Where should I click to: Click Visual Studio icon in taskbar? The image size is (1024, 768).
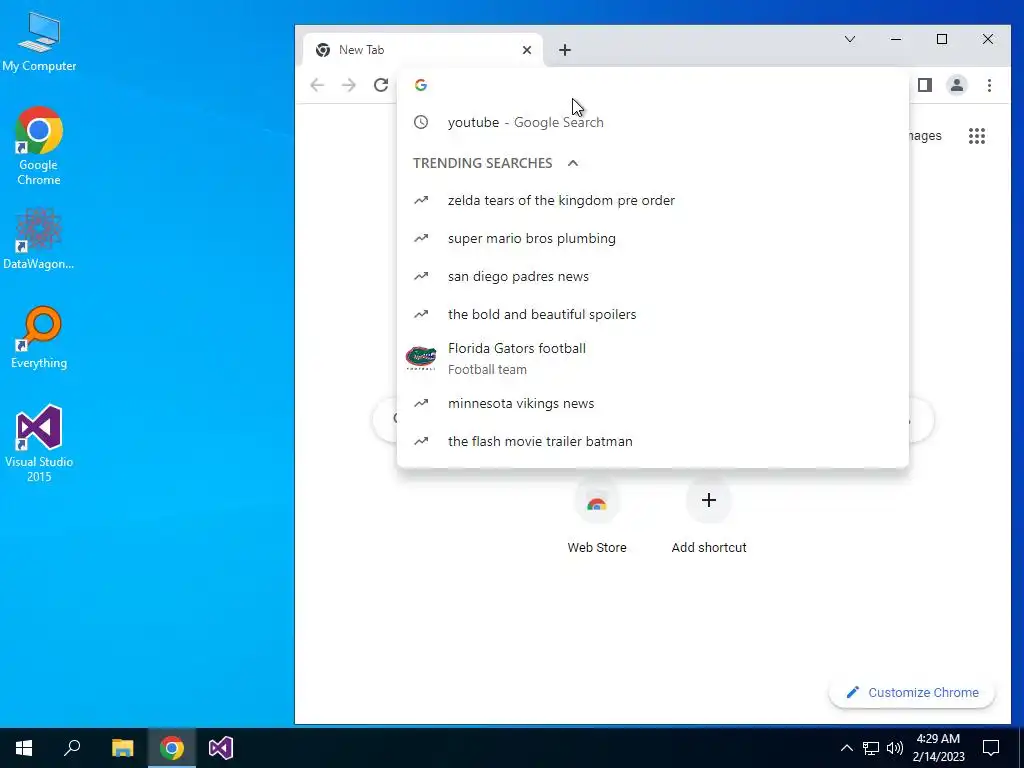click(221, 748)
